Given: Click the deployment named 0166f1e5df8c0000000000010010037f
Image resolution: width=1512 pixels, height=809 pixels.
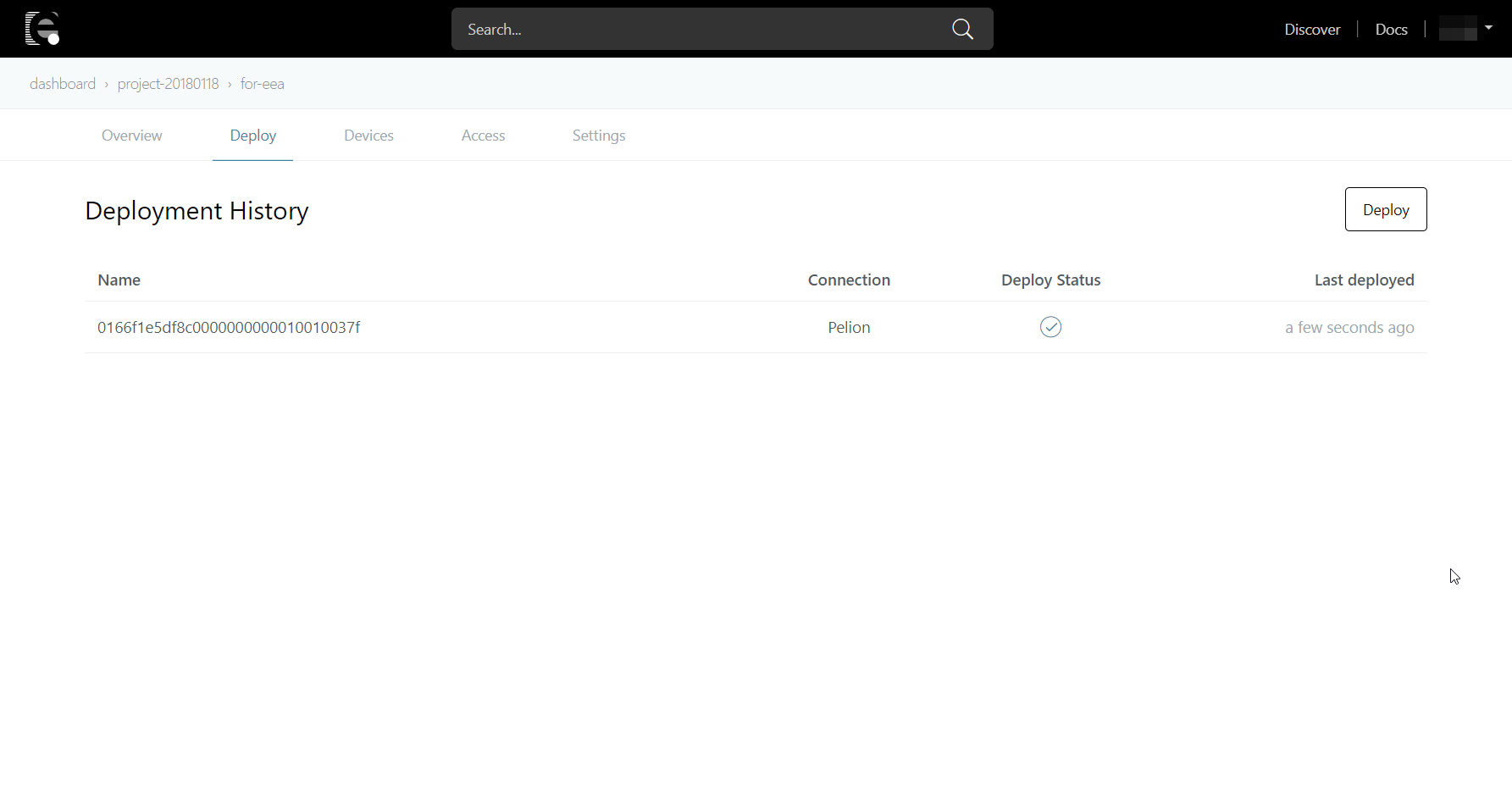Looking at the screenshot, I should (229, 327).
